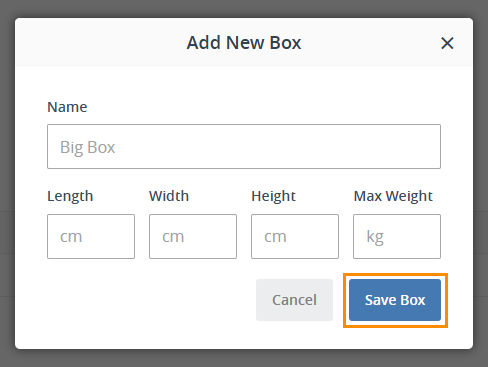Click the Save Box button

(x=395, y=300)
